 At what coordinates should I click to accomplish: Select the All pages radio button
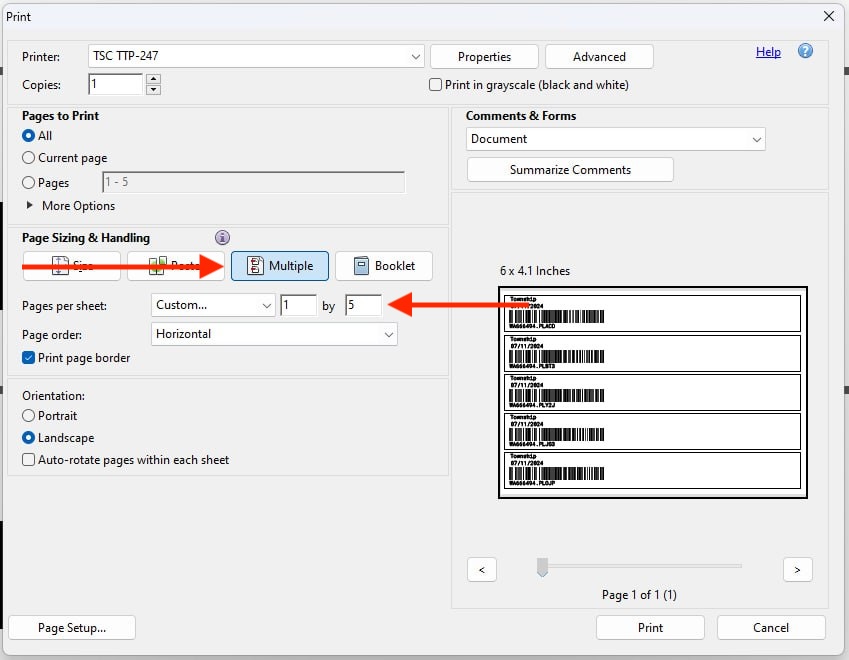tap(28, 136)
